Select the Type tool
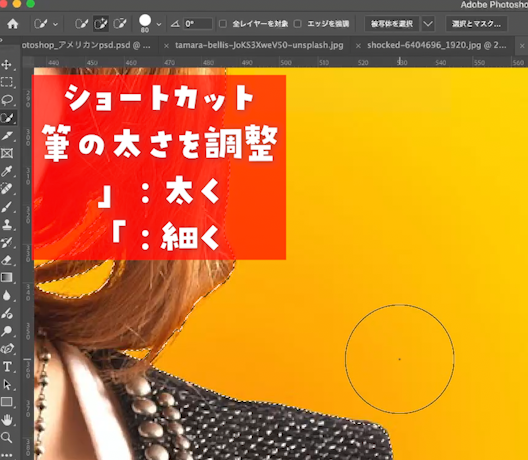This screenshot has height=460, width=528. point(7,367)
